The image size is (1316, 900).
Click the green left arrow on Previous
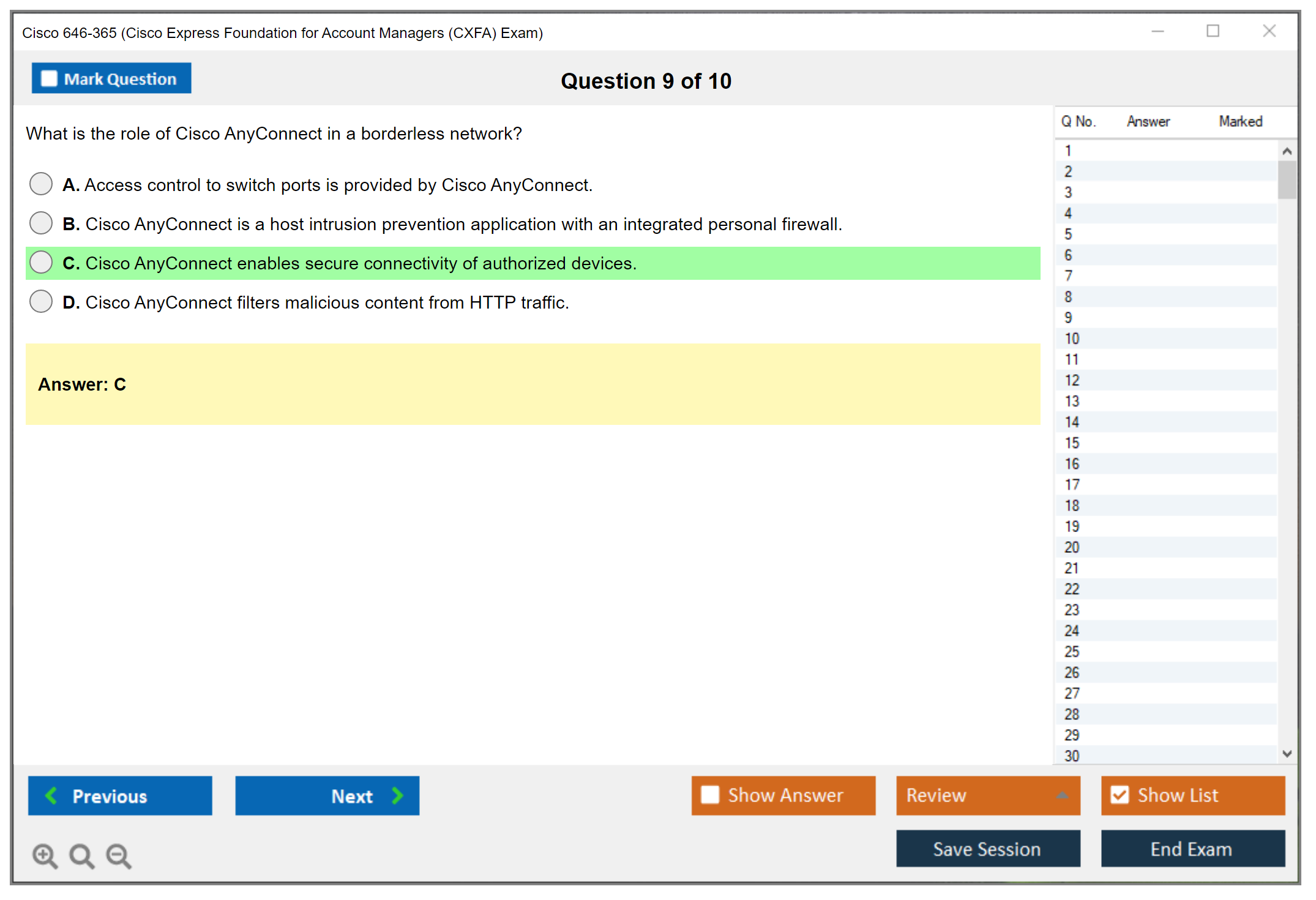pos(51,795)
